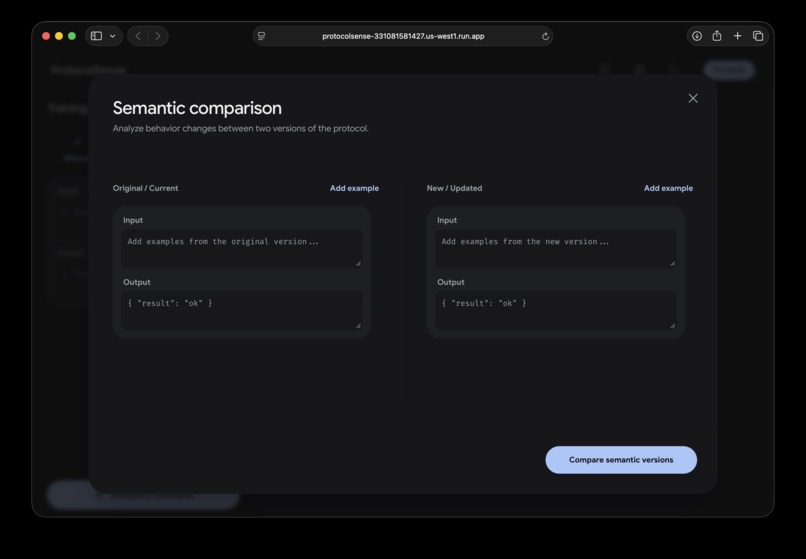
Task: Focus the new version Output field
Action: click(x=556, y=310)
